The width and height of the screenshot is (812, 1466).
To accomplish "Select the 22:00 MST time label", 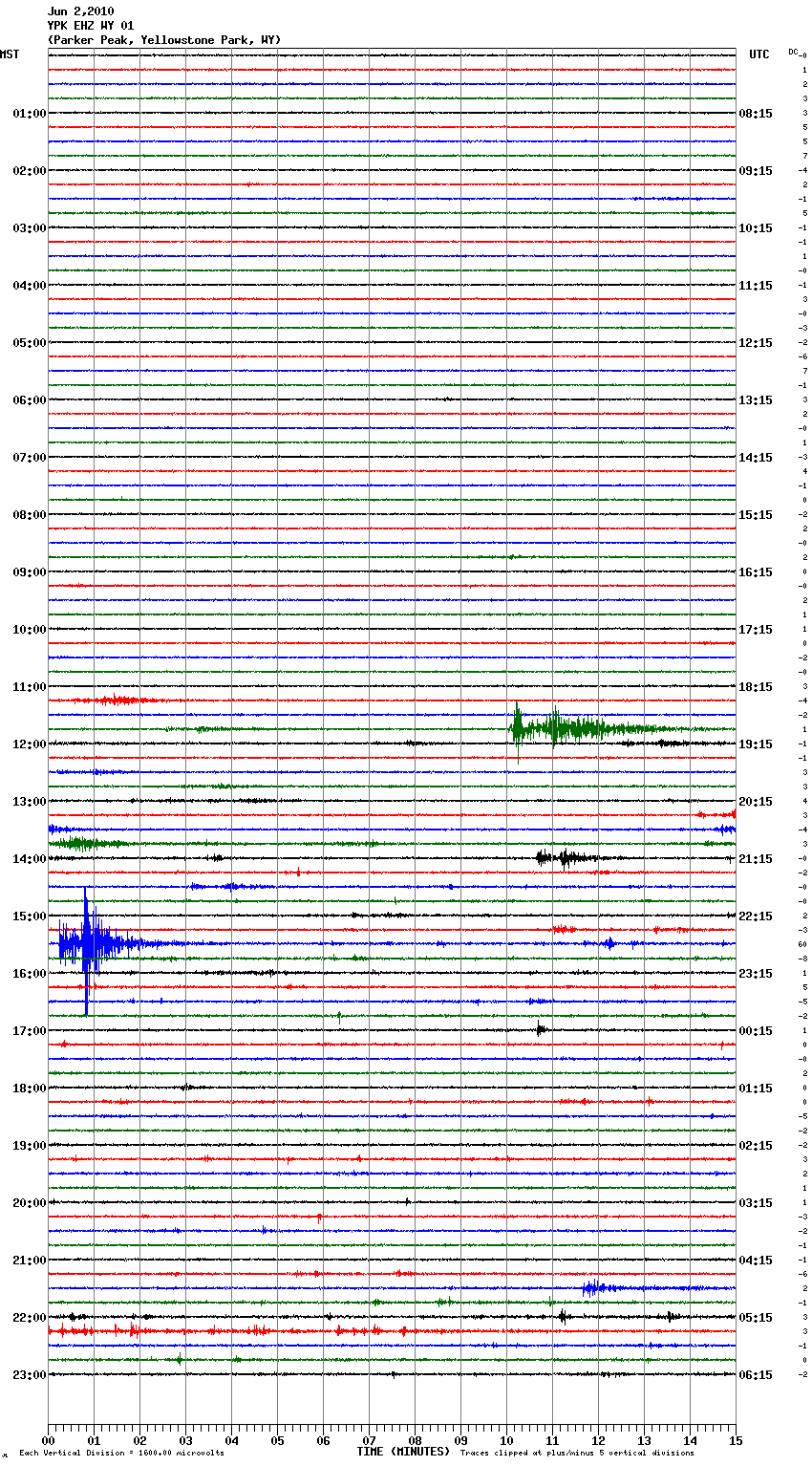I will tap(30, 1318).
